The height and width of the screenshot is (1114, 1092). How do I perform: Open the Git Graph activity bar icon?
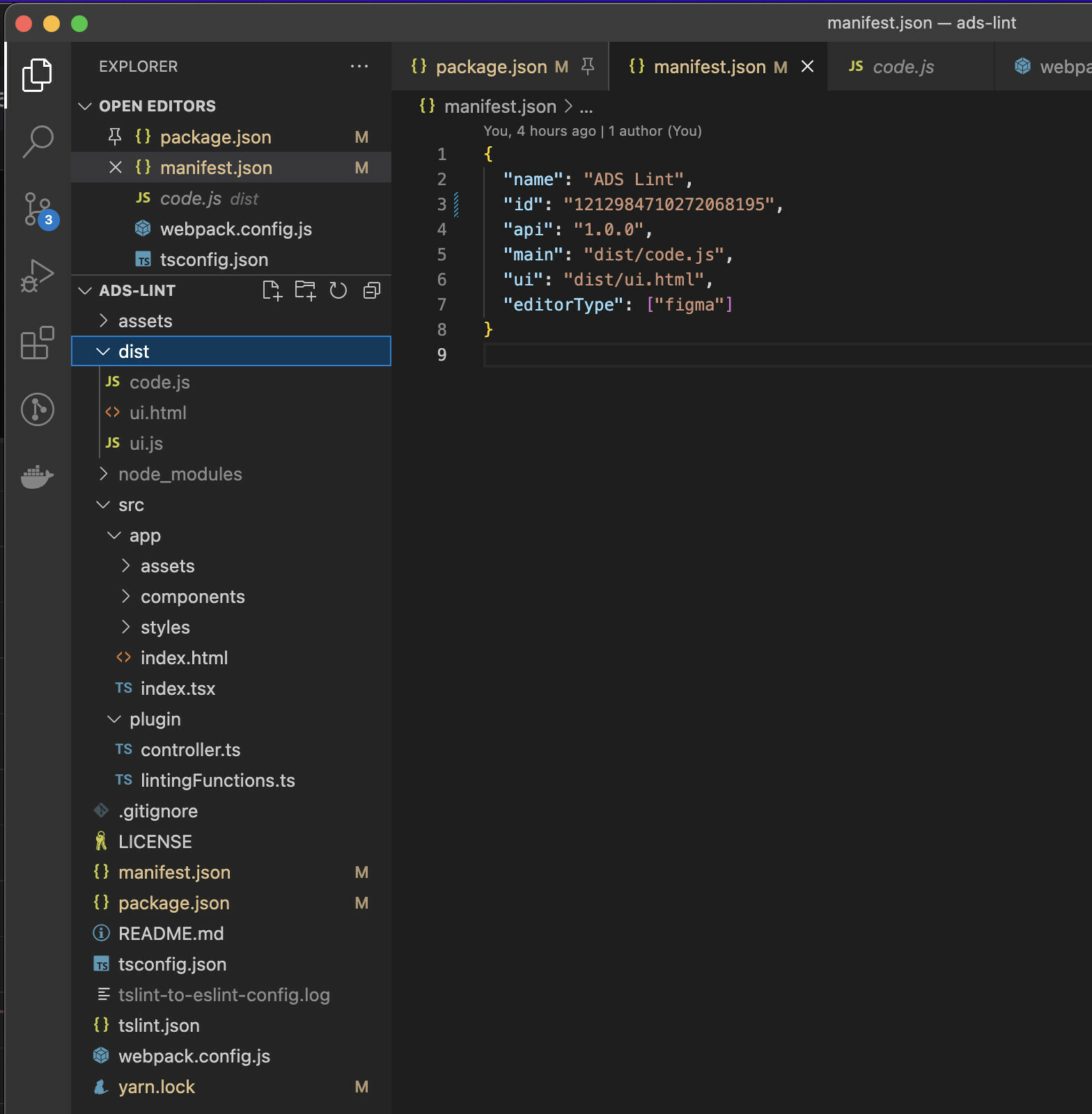[37, 409]
